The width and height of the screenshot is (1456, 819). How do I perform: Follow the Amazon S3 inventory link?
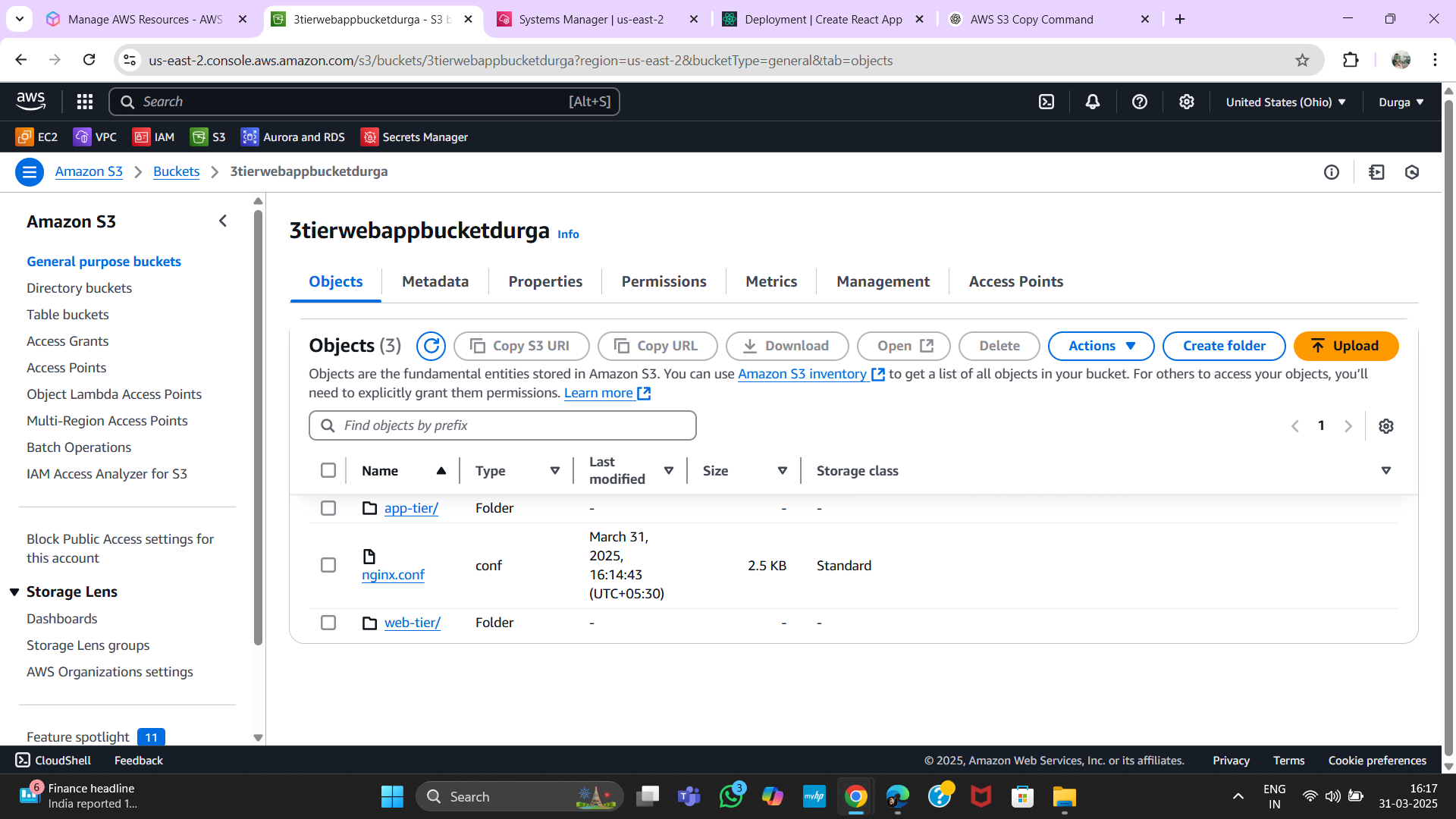point(811,374)
